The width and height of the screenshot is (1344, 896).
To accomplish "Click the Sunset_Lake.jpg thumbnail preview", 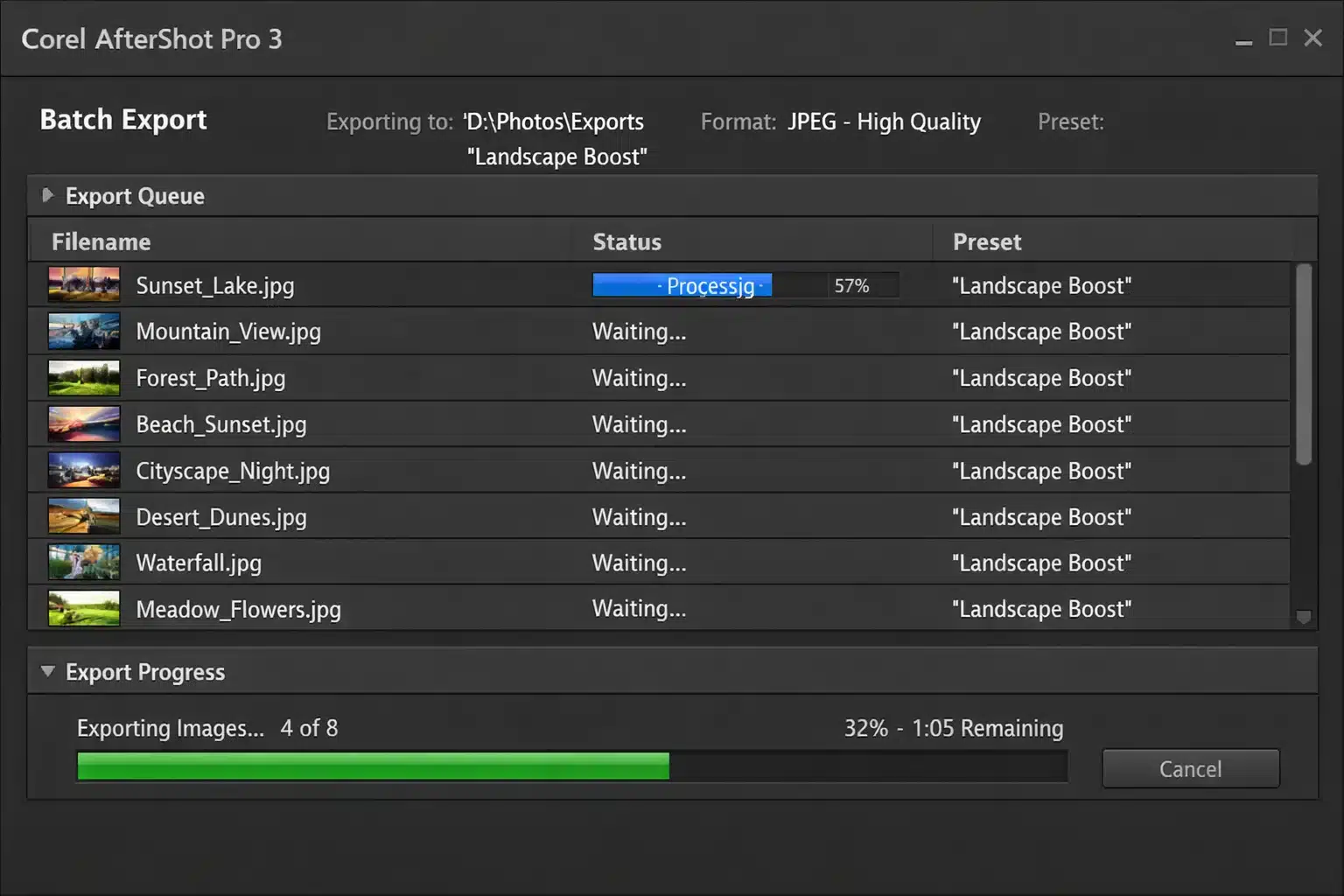I will tap(83, 284).
